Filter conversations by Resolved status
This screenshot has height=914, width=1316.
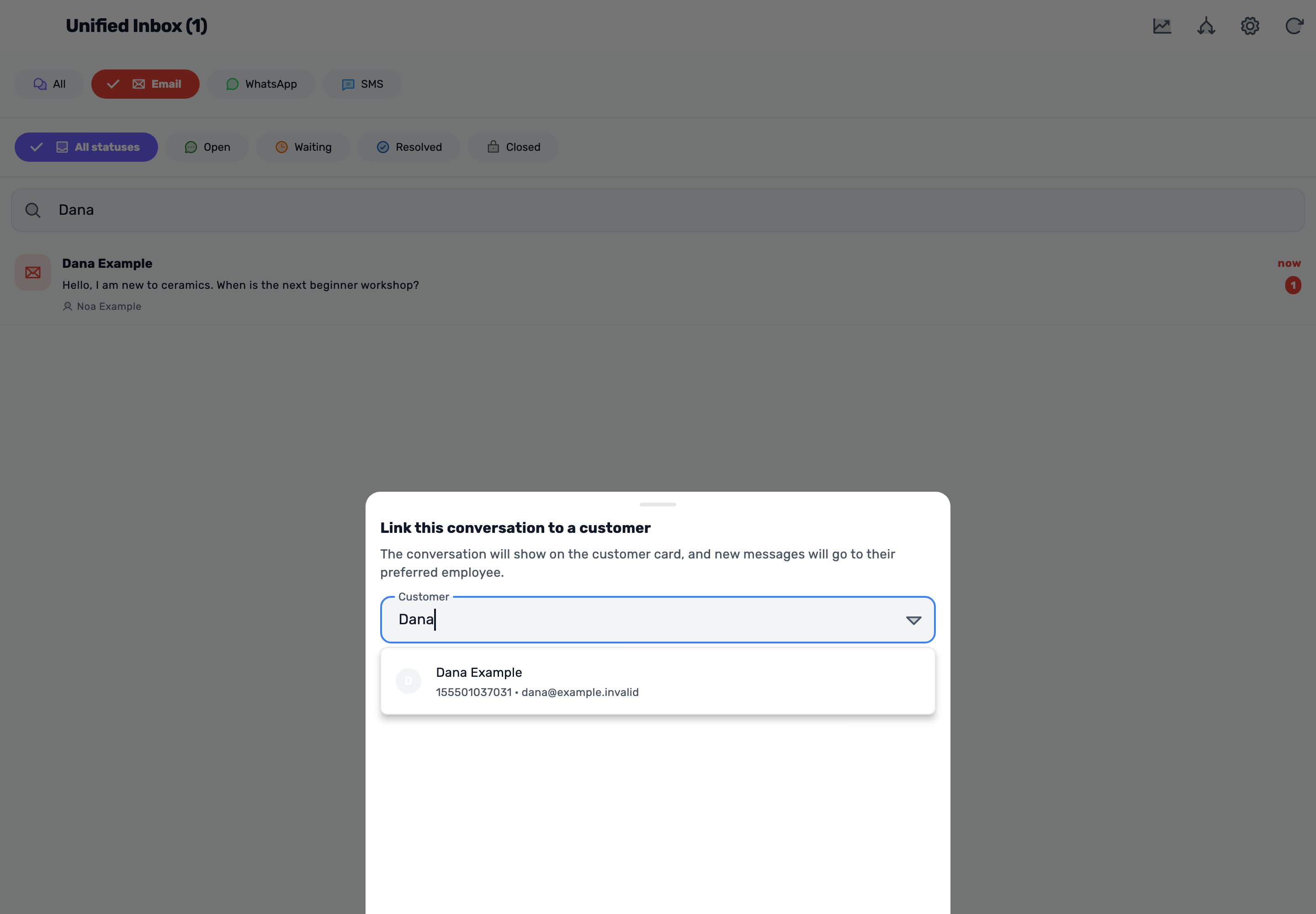click(x=409, y=147)
